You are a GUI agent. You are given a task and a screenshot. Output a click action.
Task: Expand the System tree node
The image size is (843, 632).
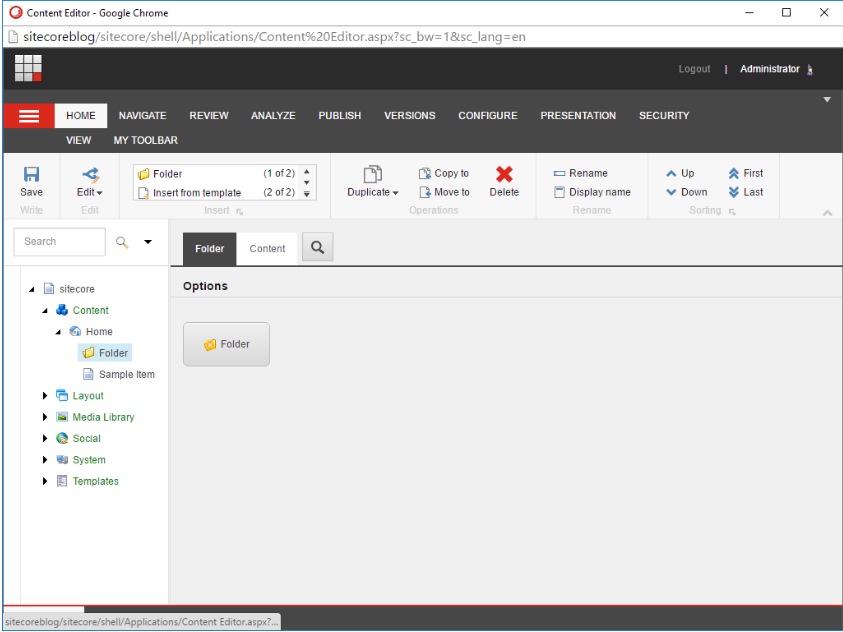tap(45, 459)
